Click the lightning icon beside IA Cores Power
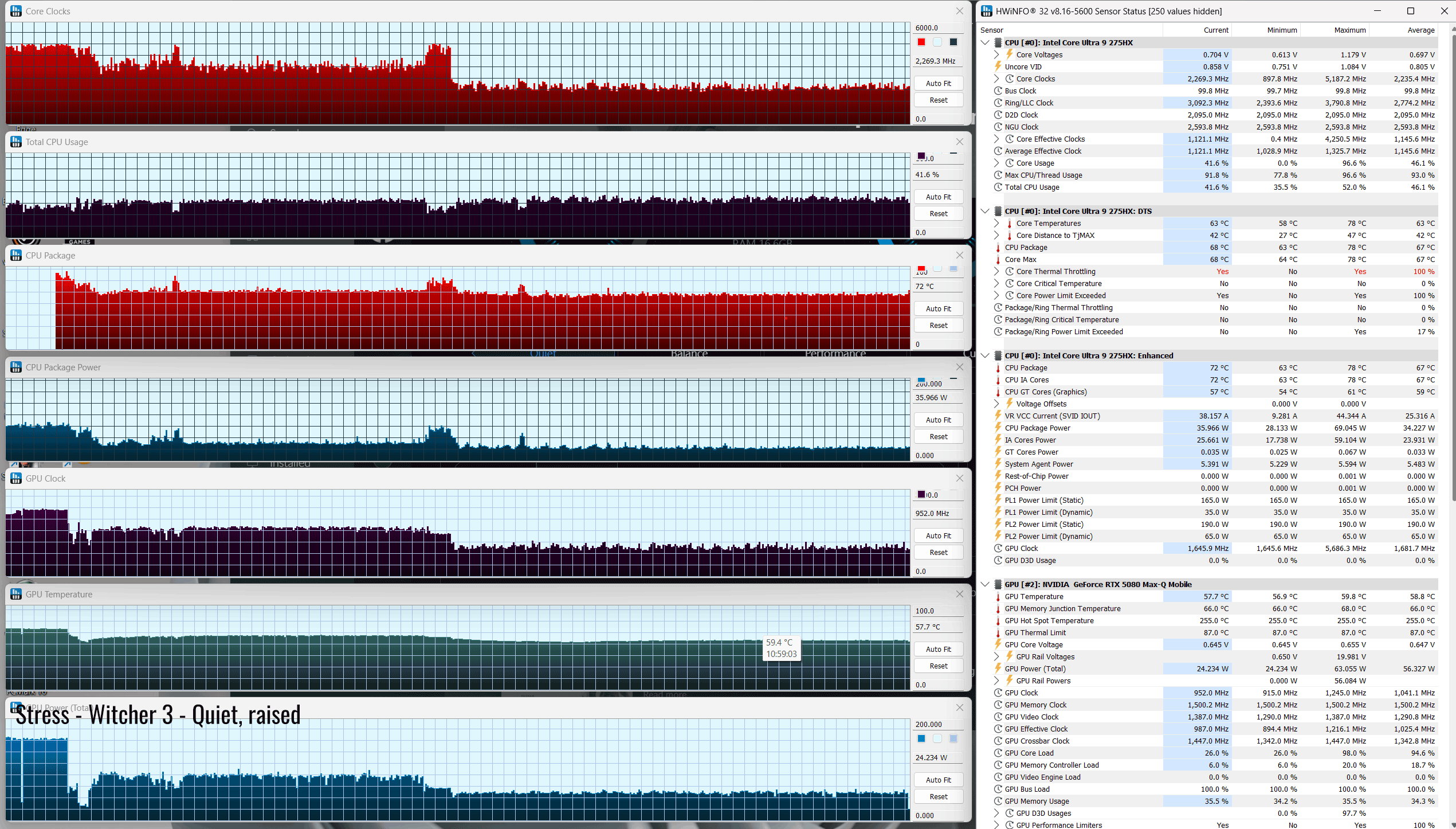 (998, 440)
